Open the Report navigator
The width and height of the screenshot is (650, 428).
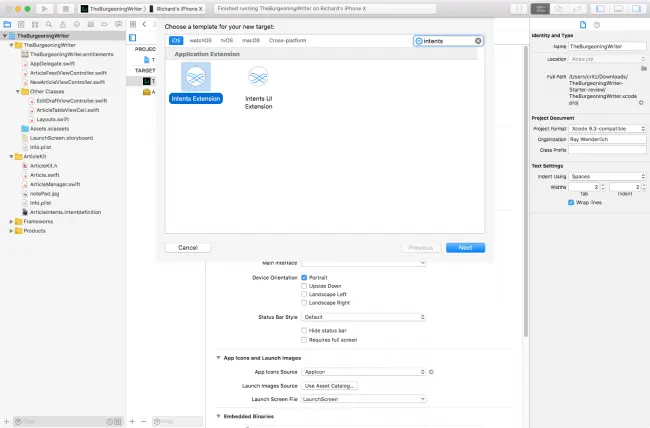pyautogui.click(x=119, y=24)
